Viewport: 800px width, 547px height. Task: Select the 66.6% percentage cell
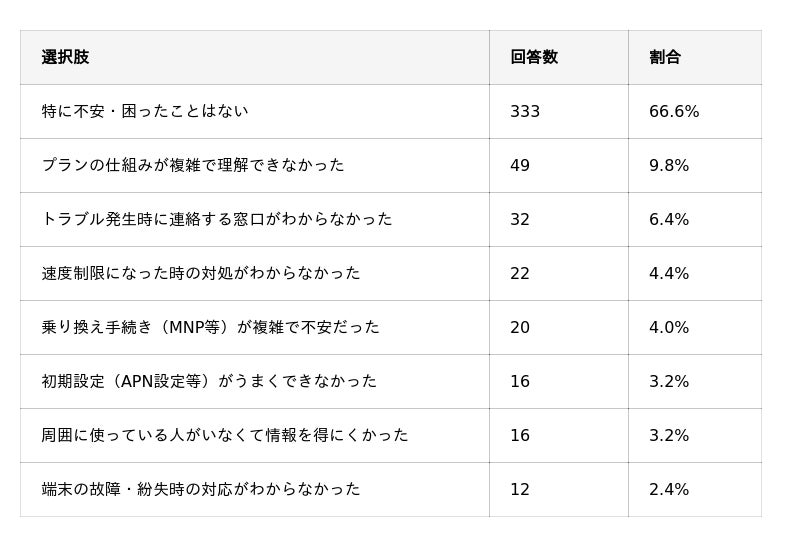coord(674,112)
